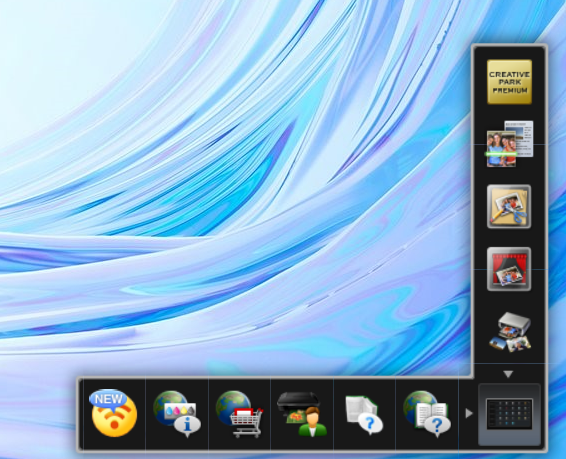The image size is (566, 459).
Task: Open the red curtain photo slideshow icon
Action: click(509, 269)
